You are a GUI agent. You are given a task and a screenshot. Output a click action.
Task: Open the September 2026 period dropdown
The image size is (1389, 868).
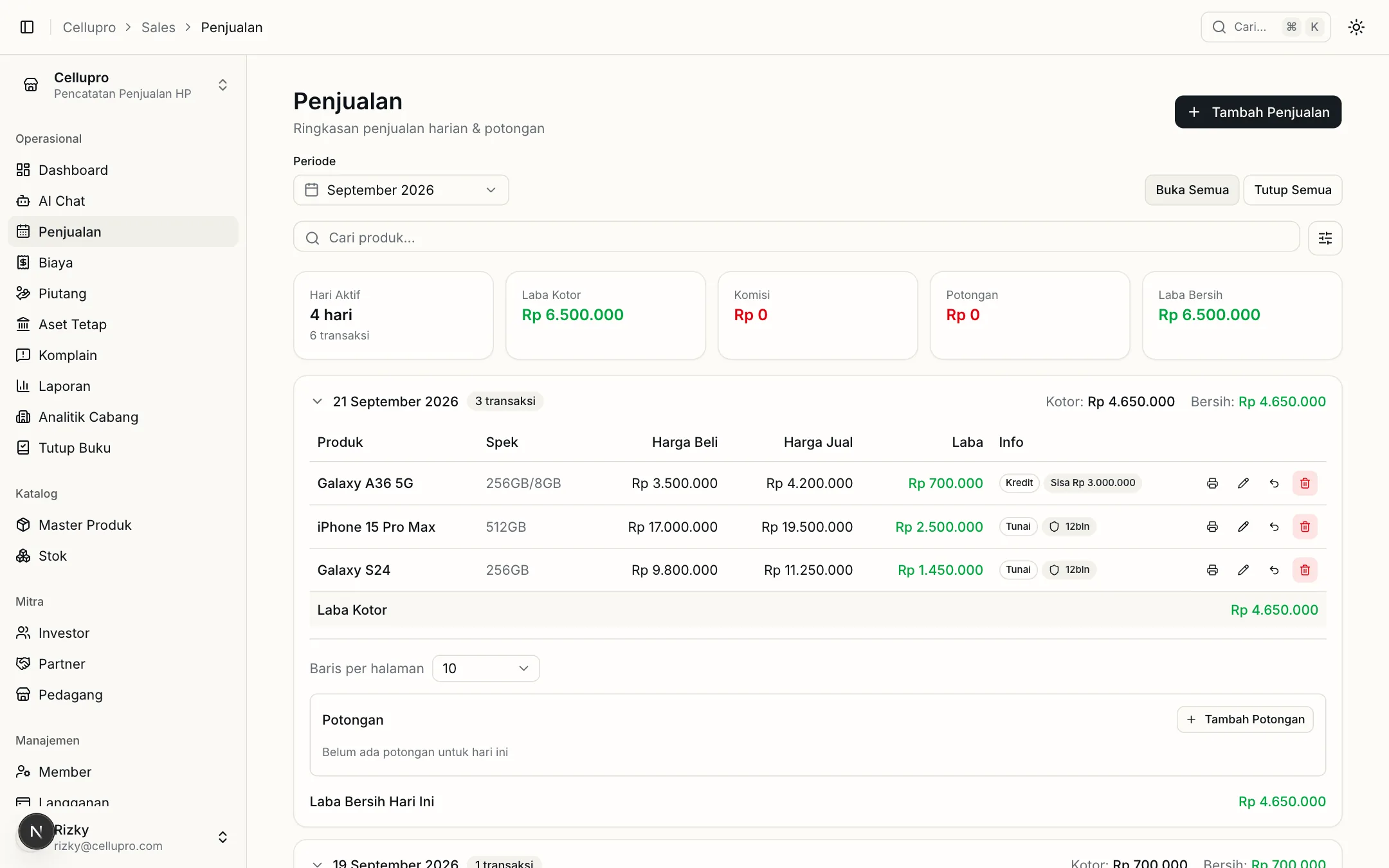(401, 190)
